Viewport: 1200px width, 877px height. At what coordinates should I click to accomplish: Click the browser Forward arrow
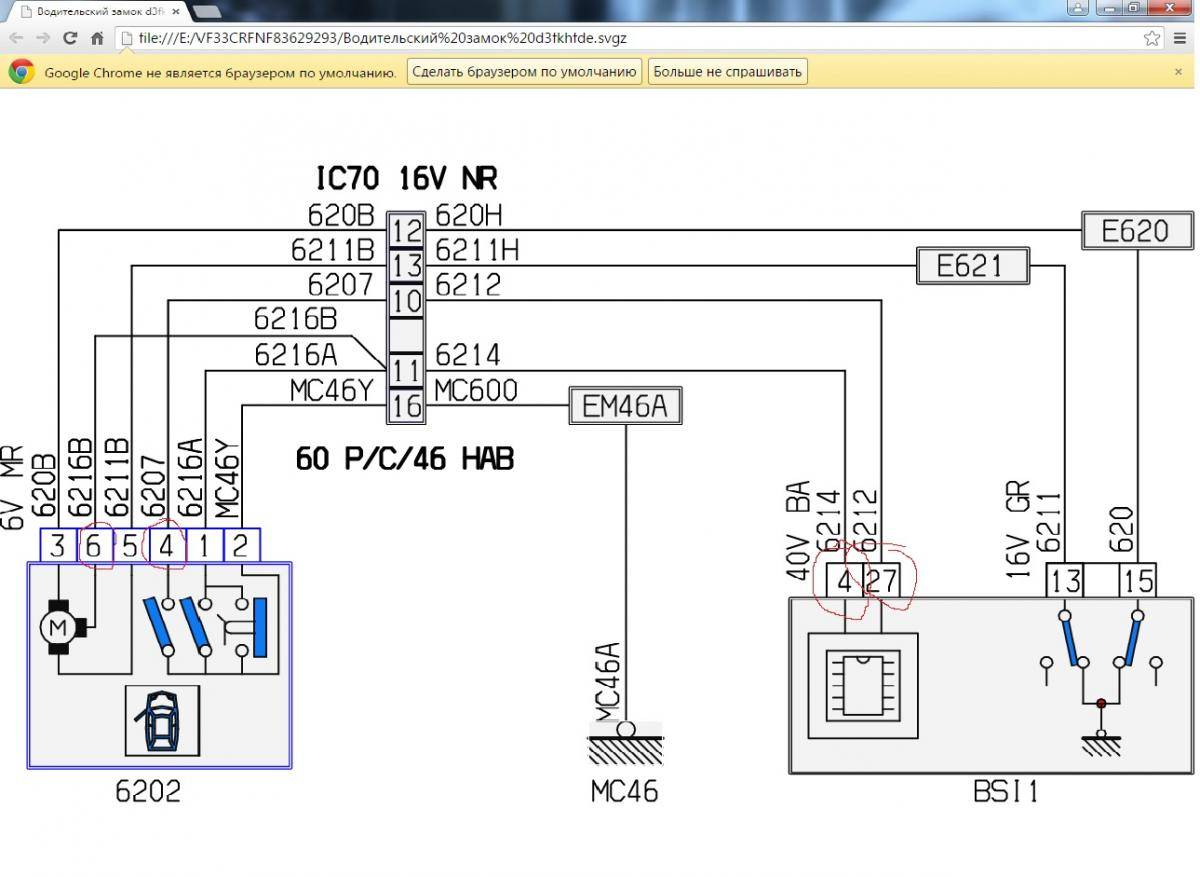pyautogui.click(x=43, y=39)
